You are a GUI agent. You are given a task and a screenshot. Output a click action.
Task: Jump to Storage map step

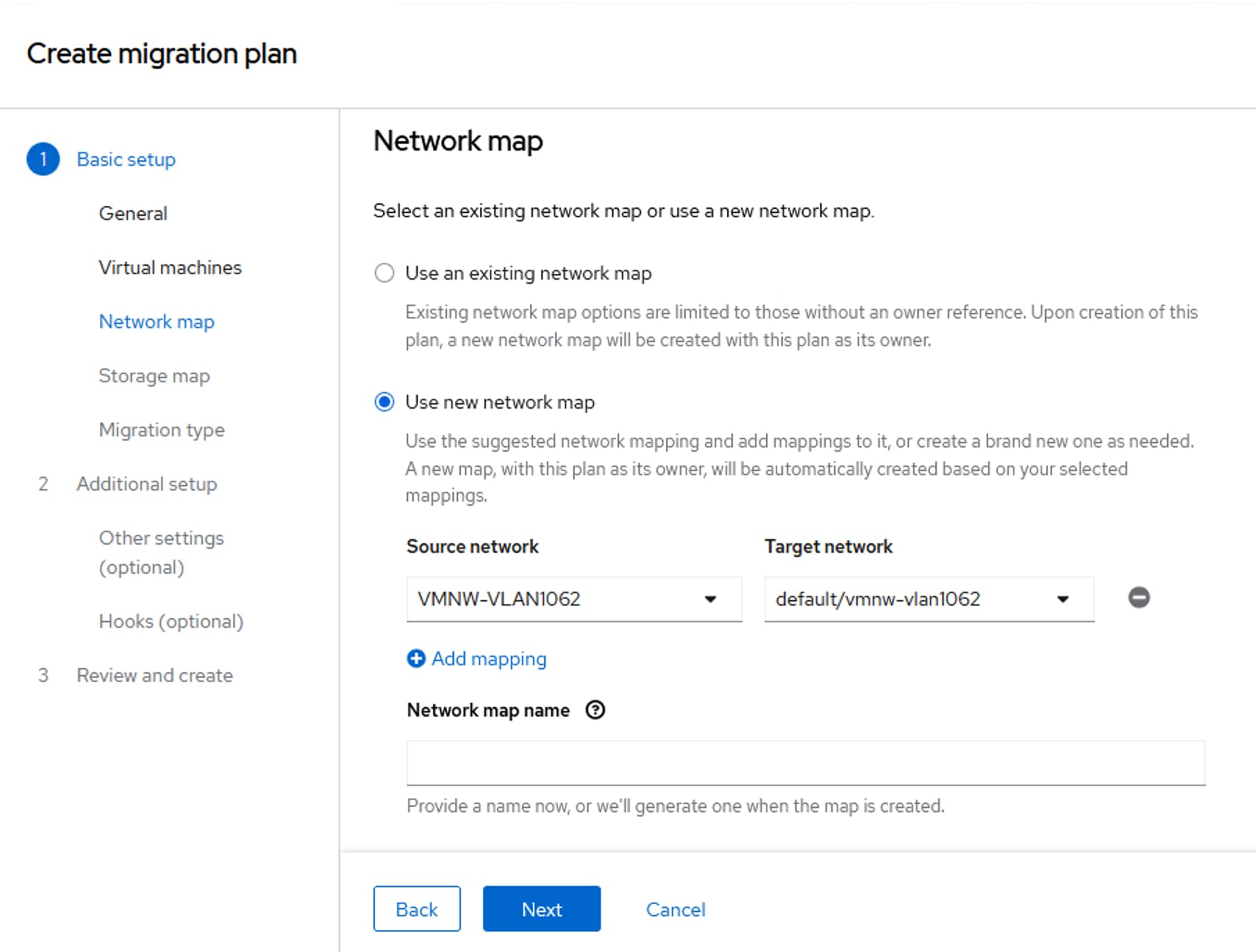[x=154, y=375]
